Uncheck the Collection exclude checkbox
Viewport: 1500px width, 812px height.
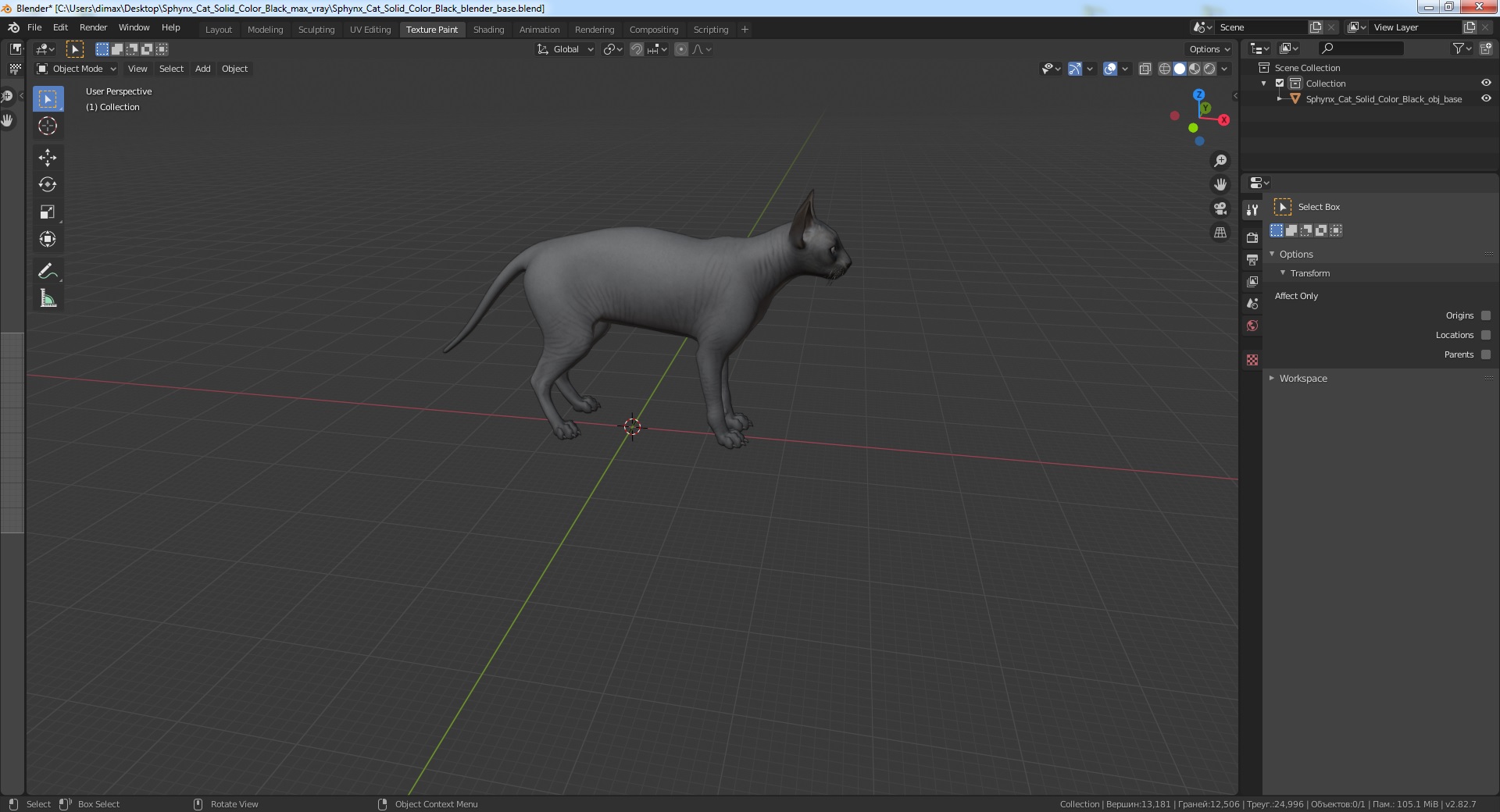(1280, 84)
